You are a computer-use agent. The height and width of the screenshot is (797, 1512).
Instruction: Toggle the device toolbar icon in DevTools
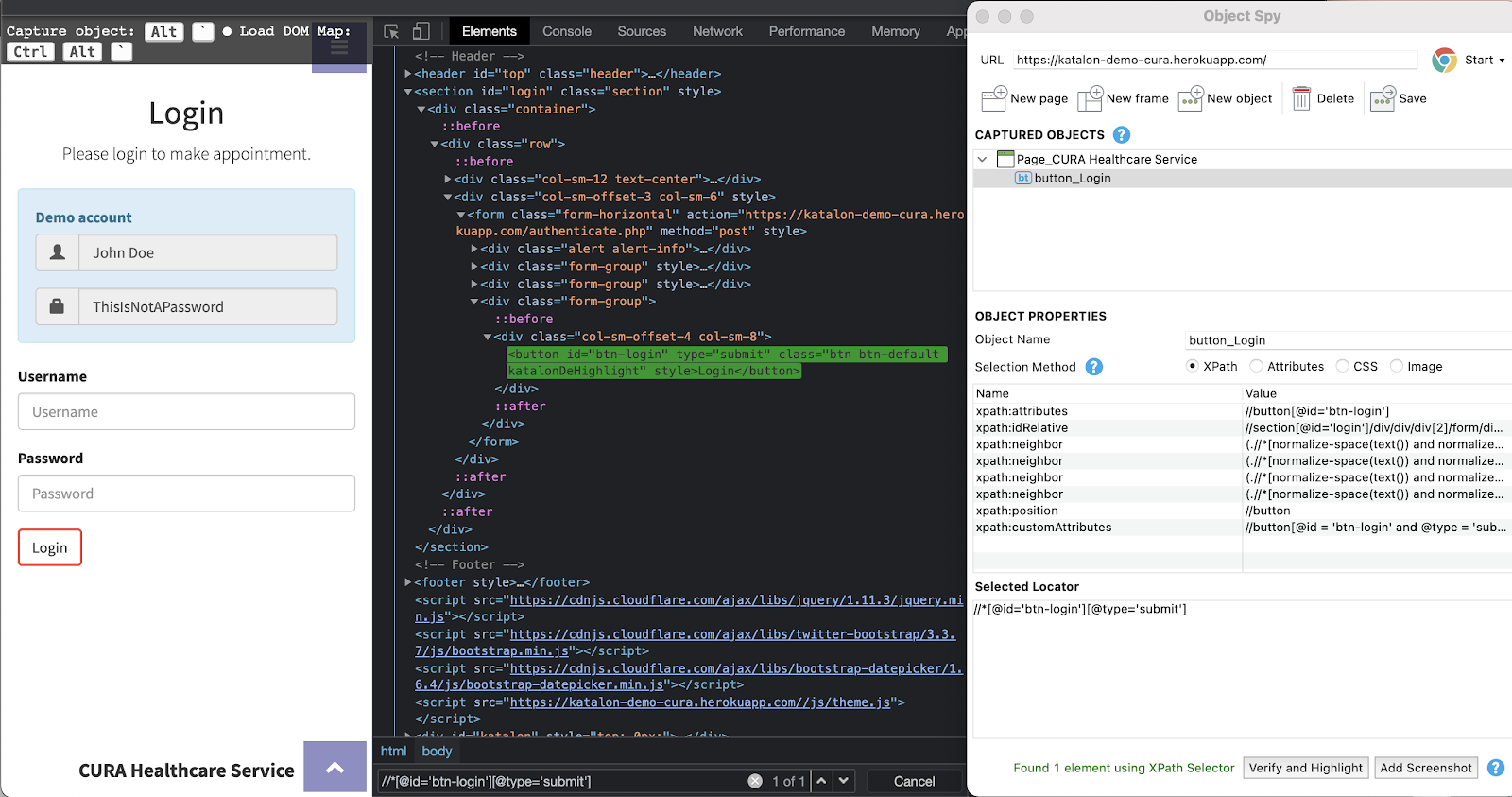[421, 31]
